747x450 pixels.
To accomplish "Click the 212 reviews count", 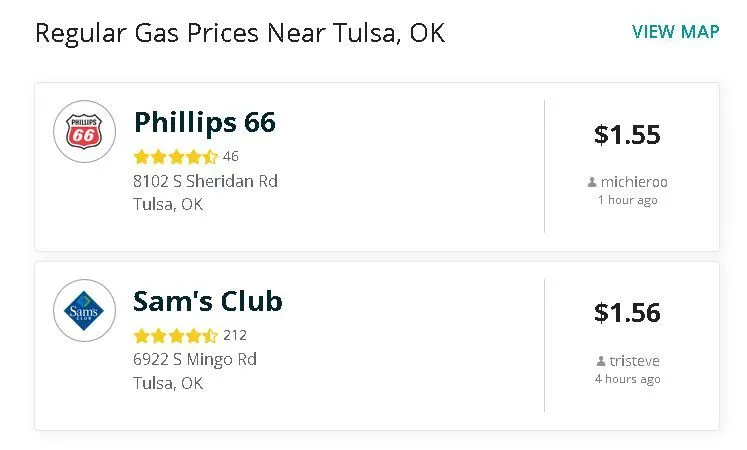I will coord(235,336).
